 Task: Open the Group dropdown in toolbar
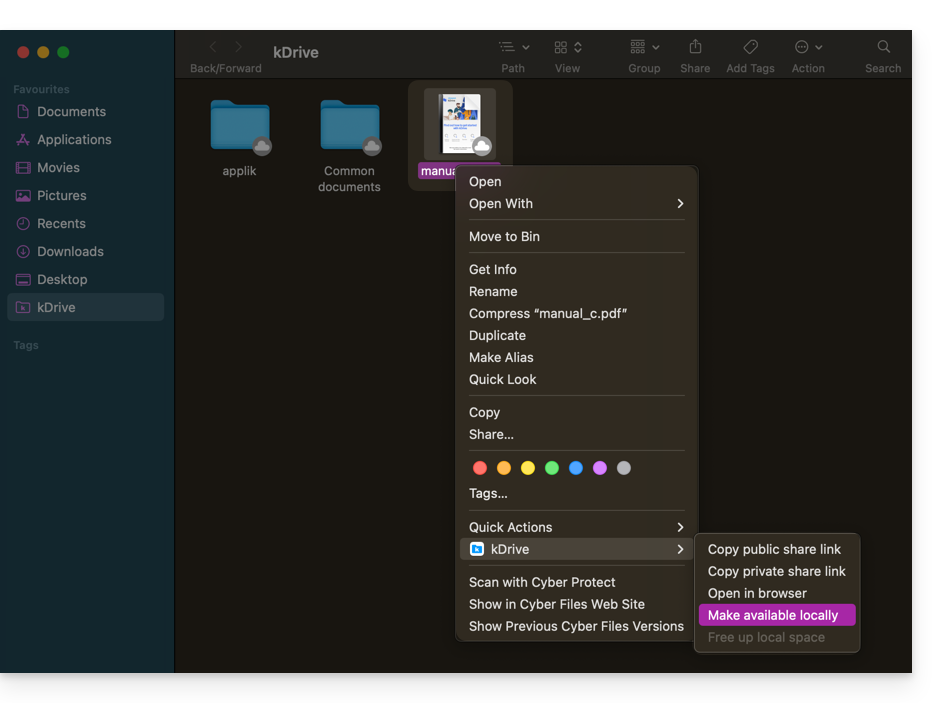(x=644, y=47)
